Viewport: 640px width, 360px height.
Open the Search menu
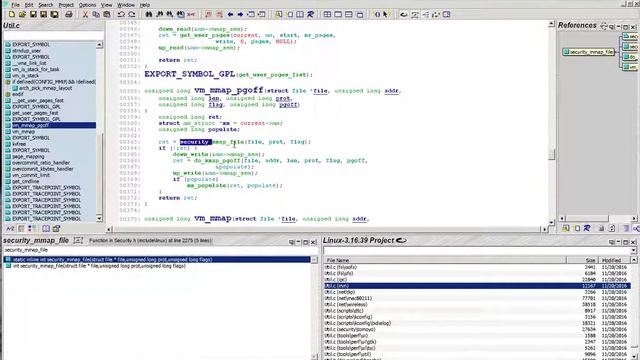(x=46, y=5)
